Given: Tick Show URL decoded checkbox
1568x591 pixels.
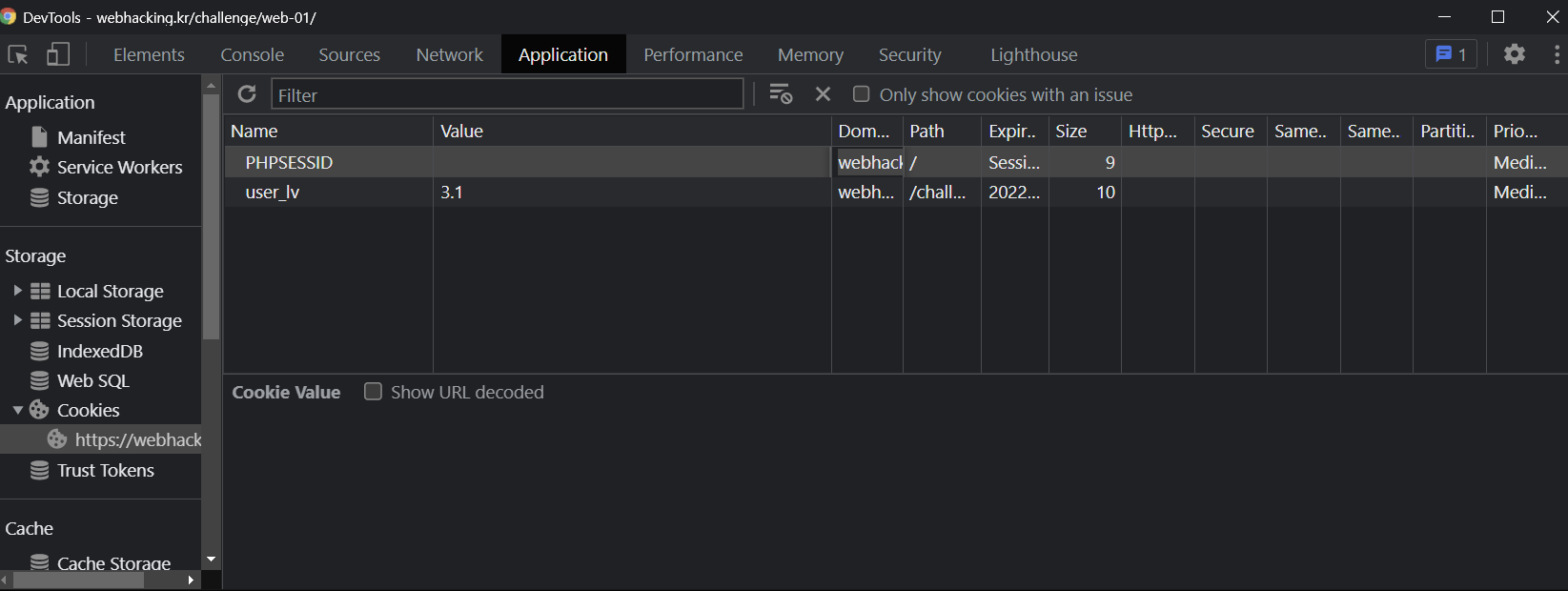Looking at the screenshot, I should click(373, 391).
